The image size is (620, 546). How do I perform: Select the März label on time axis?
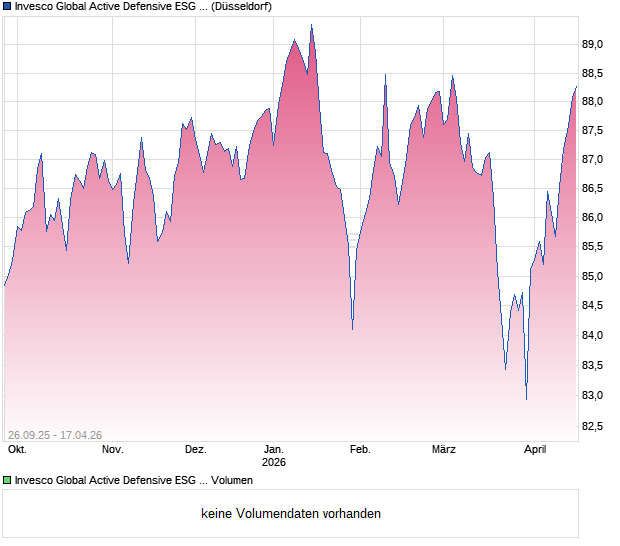pyautogui.click(x=443, y=450)
